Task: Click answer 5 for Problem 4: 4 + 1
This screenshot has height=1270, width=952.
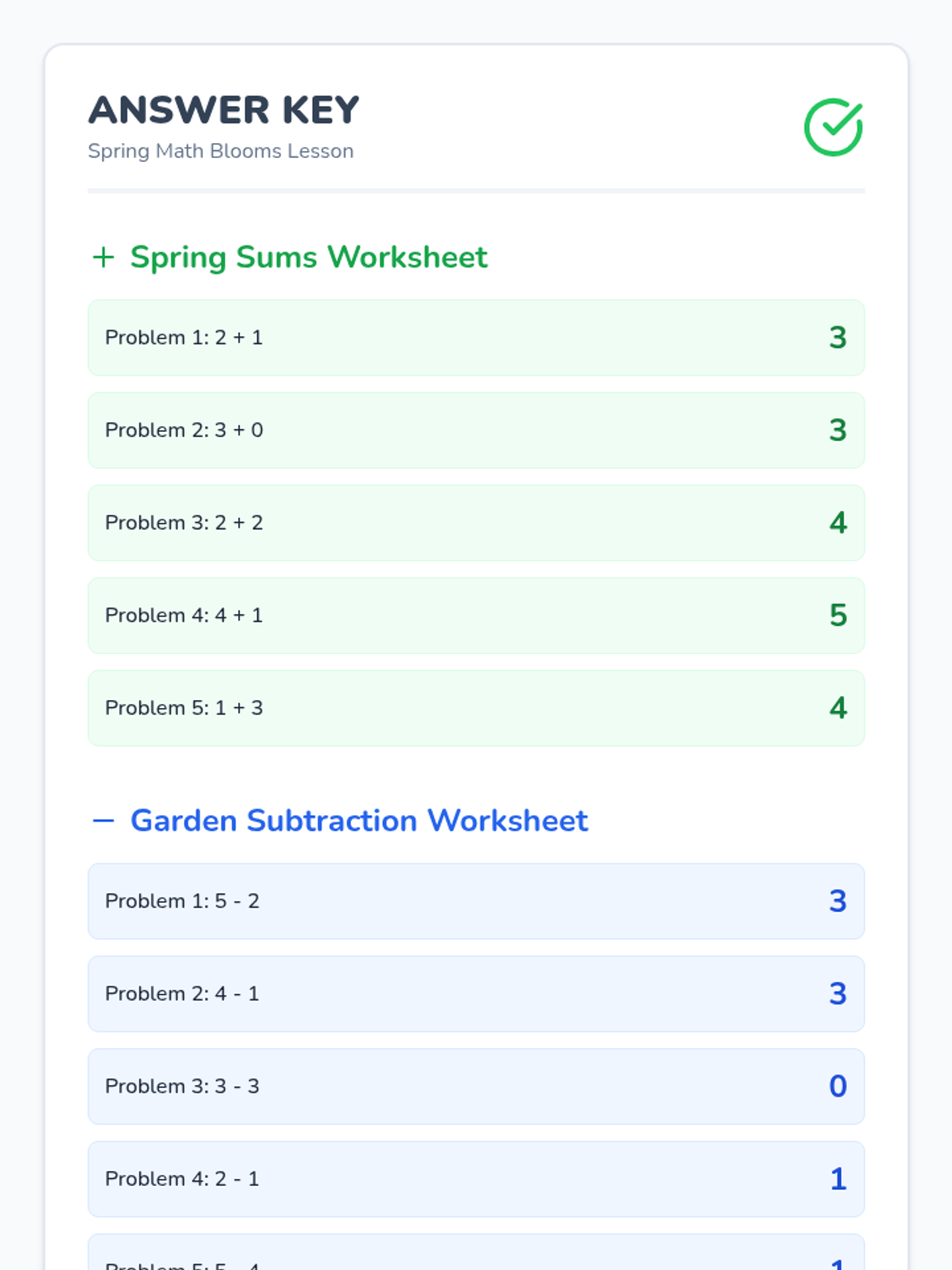Action: pyautogui.click(x=838, y=615)
